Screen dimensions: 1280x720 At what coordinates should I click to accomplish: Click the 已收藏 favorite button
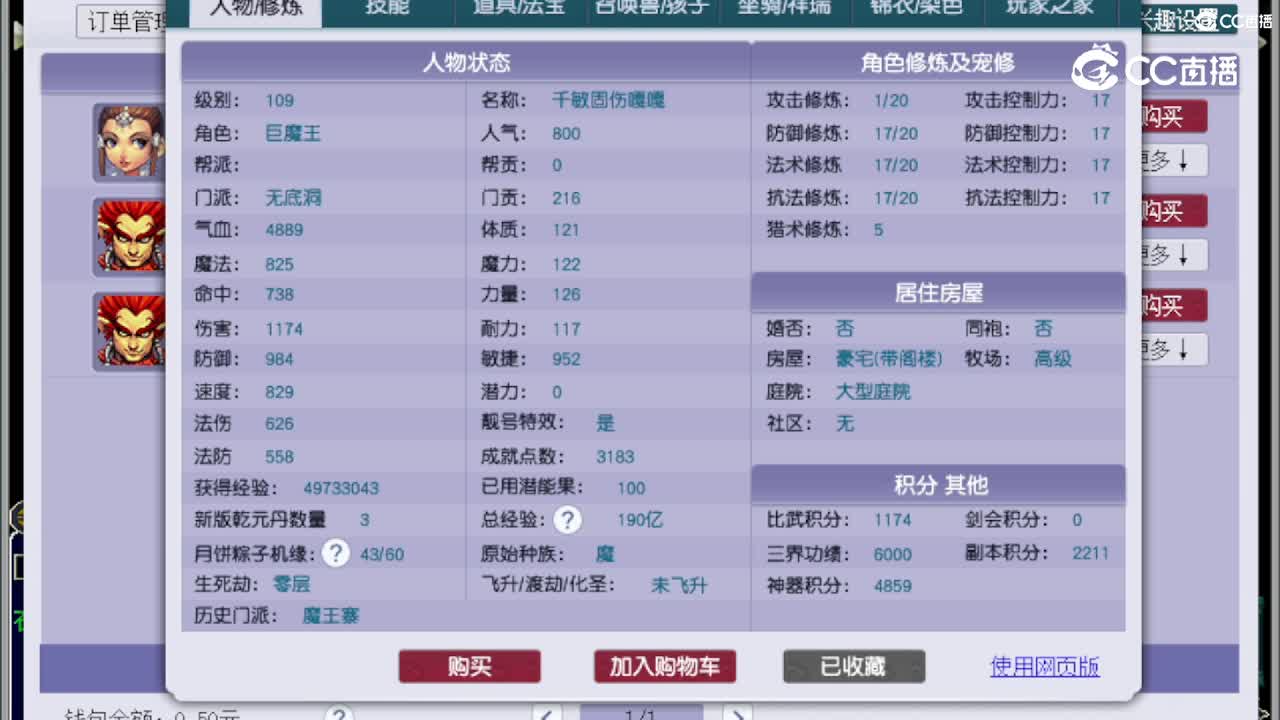[853, 666]
